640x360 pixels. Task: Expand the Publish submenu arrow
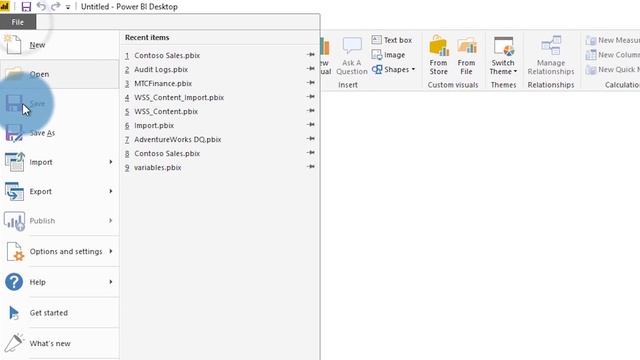click(111, 221)
